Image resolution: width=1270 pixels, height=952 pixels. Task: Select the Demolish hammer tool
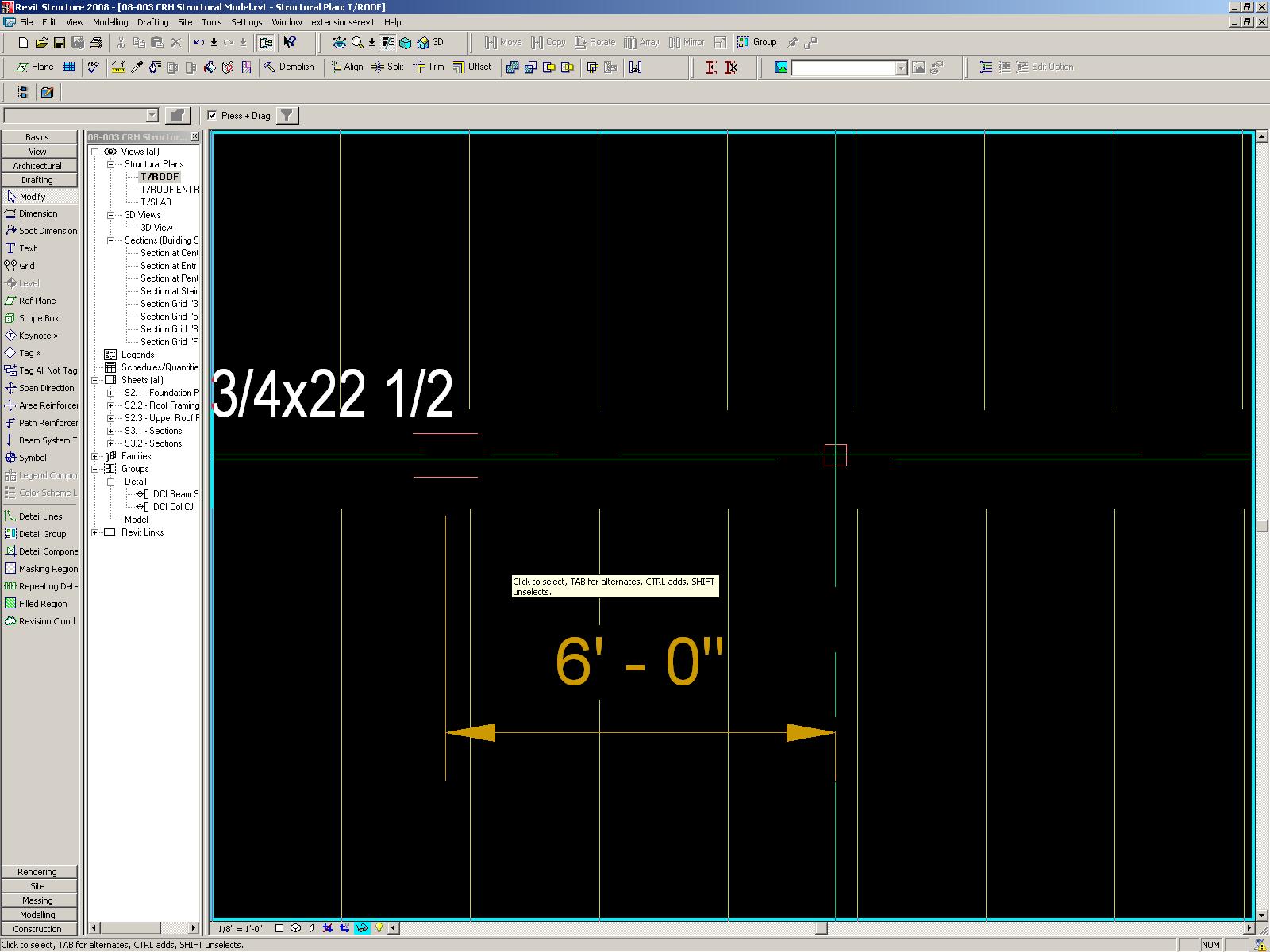pos(289,67)
